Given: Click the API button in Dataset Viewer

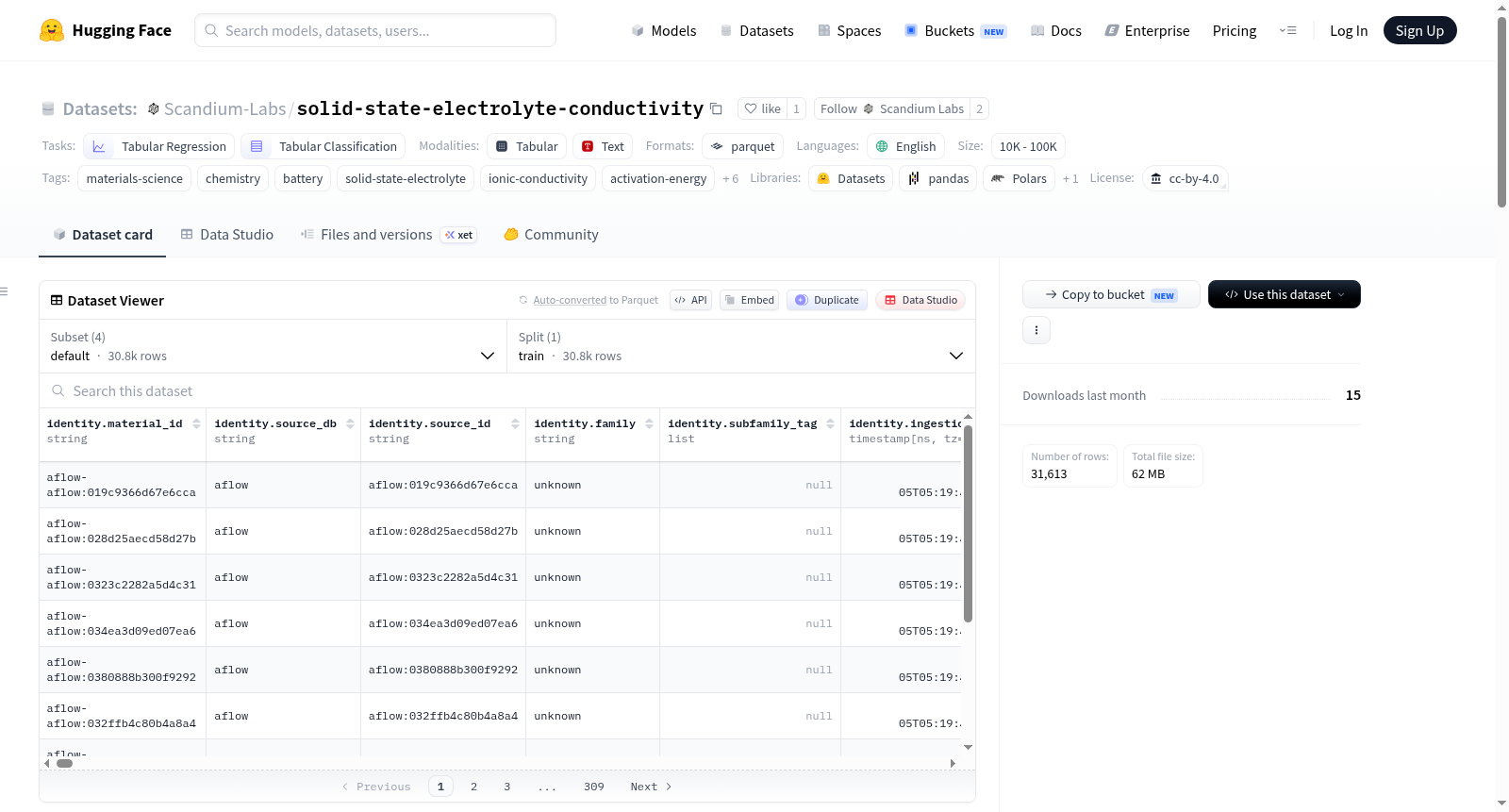Looking at the screenshot, I should tap(691, 300).
